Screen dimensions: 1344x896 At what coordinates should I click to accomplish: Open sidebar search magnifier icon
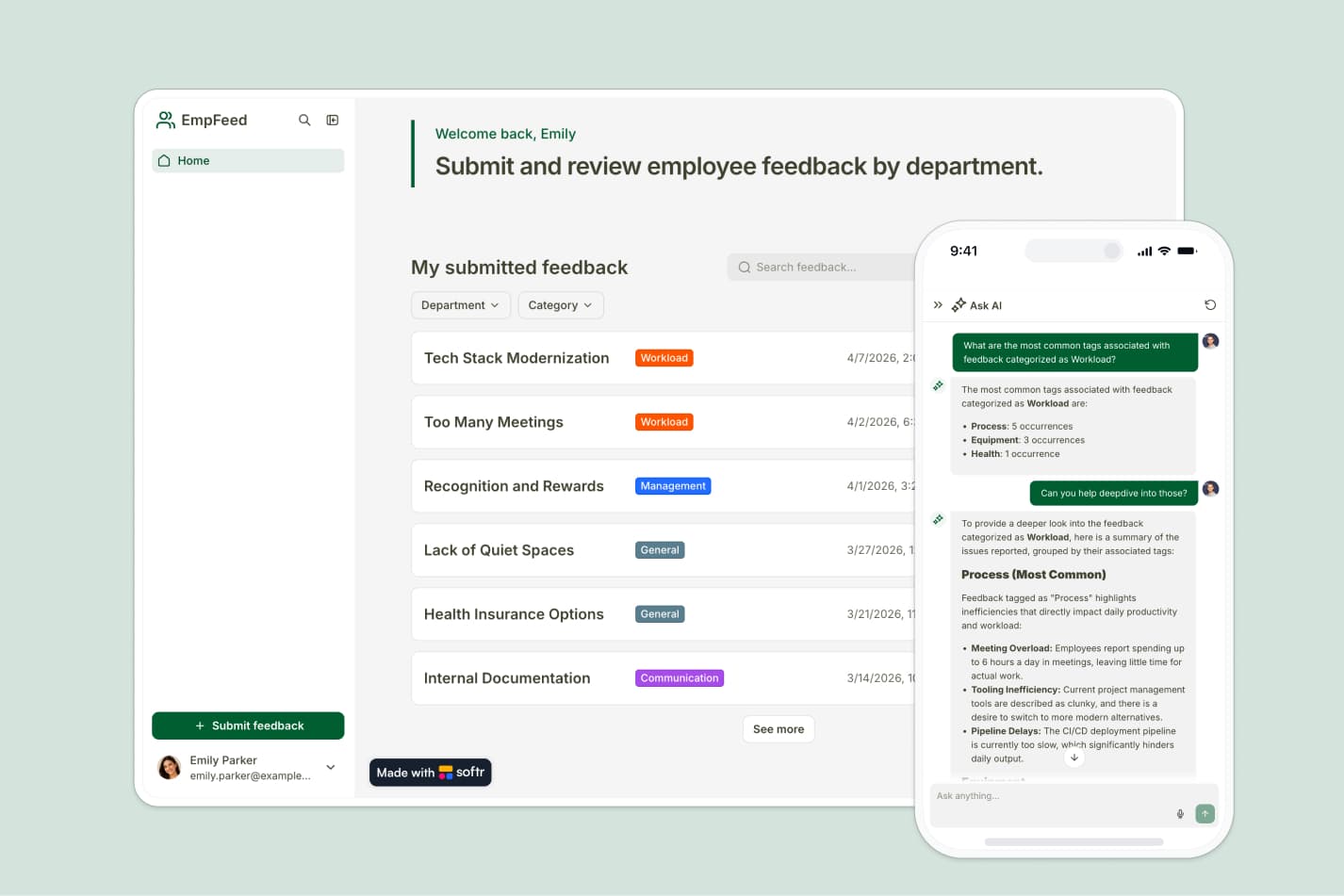tap(304, 120)
